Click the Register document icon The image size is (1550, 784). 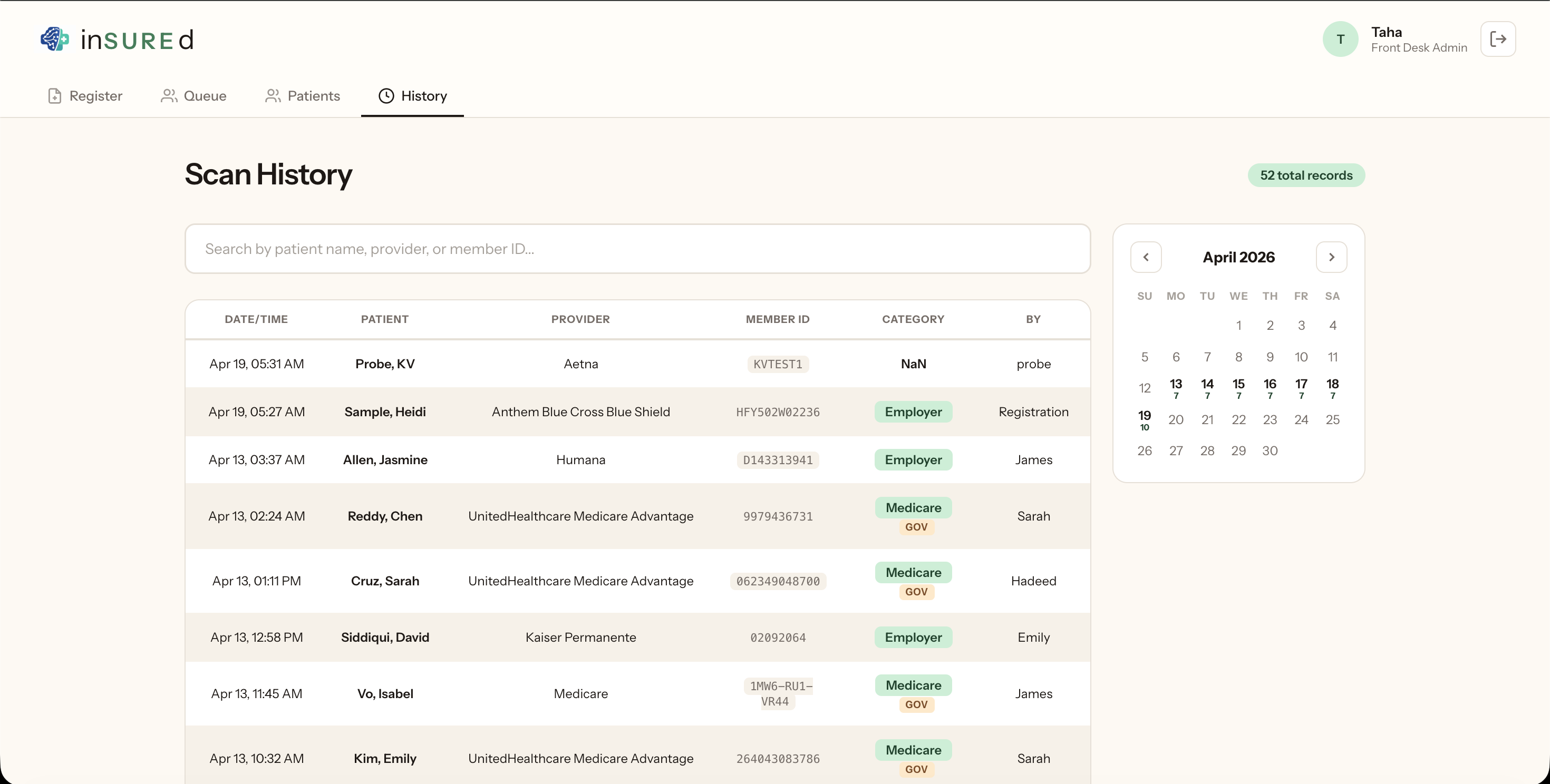55,96
